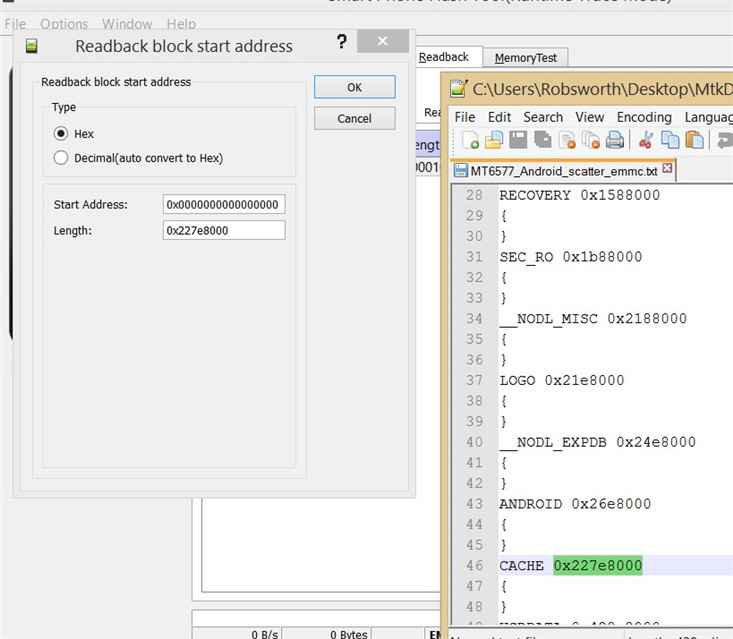Screen dimensions: 733x639
Task: Click the Start Address input field
Action: click(224, 204)
